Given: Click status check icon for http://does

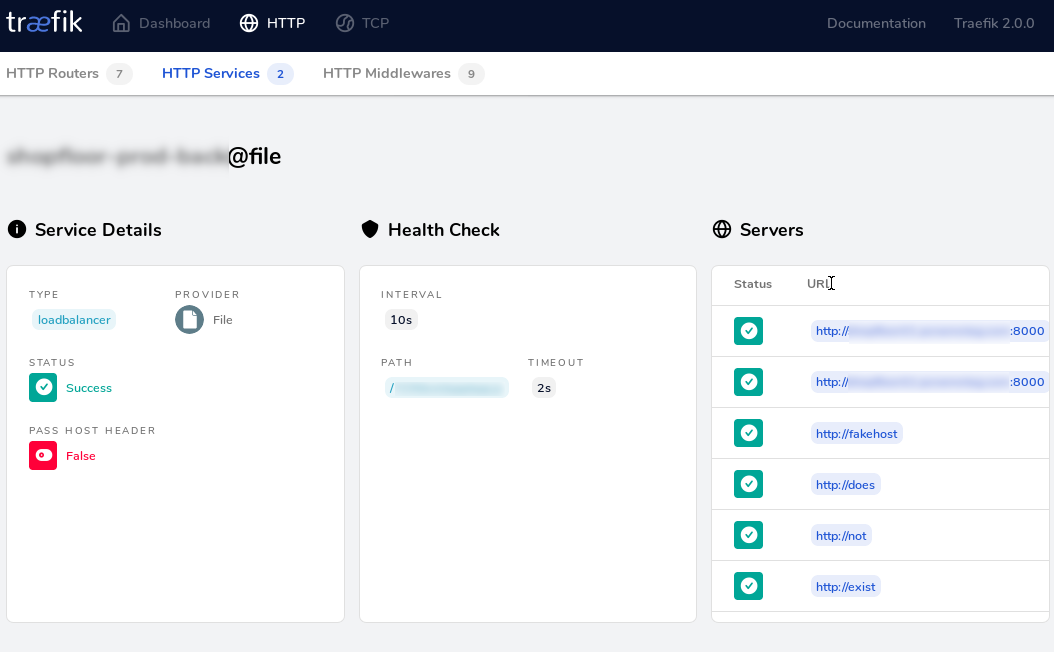Looking at the screenshot, I should coord(748,484).
